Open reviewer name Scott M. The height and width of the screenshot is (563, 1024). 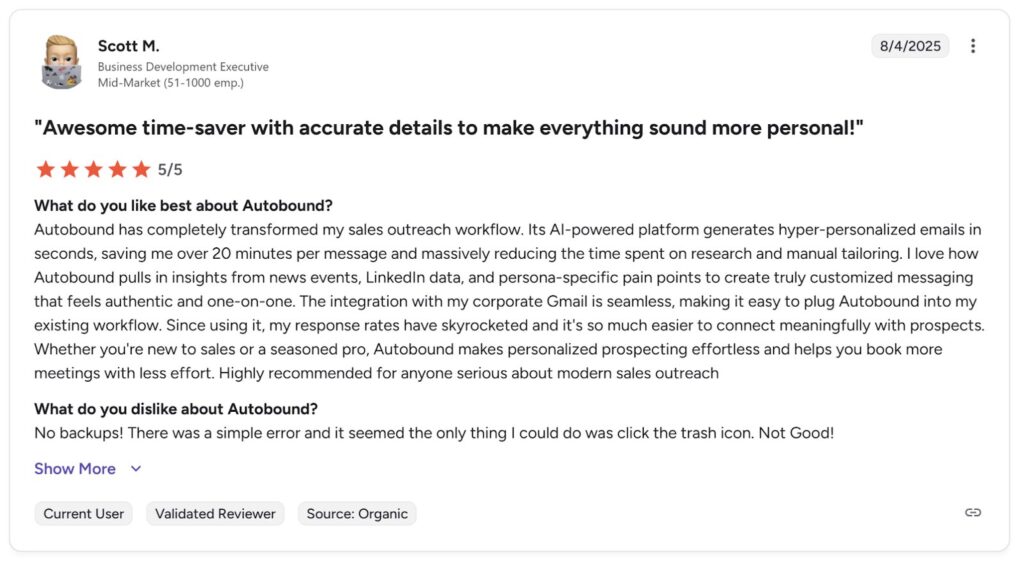click(129, 46)
